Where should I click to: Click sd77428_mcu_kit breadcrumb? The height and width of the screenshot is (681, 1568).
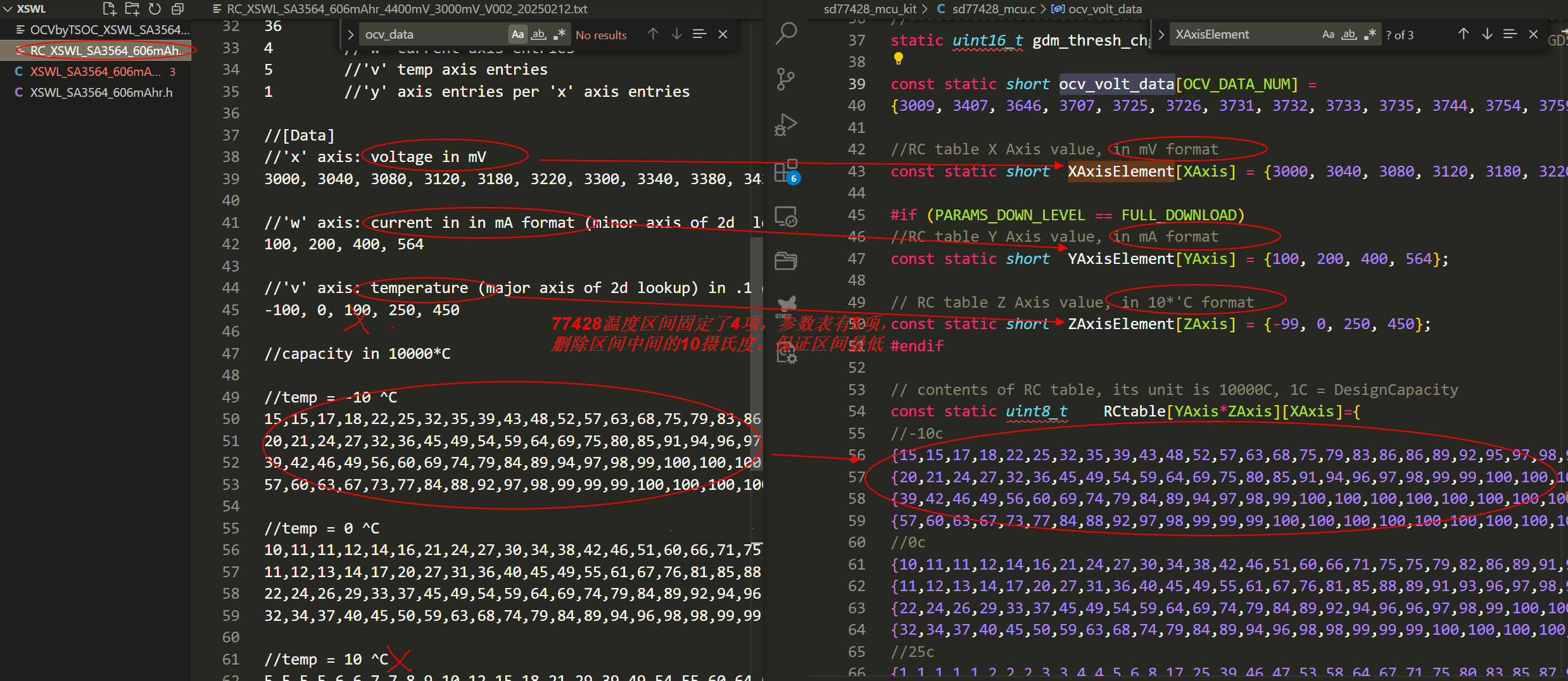(869, 9)
